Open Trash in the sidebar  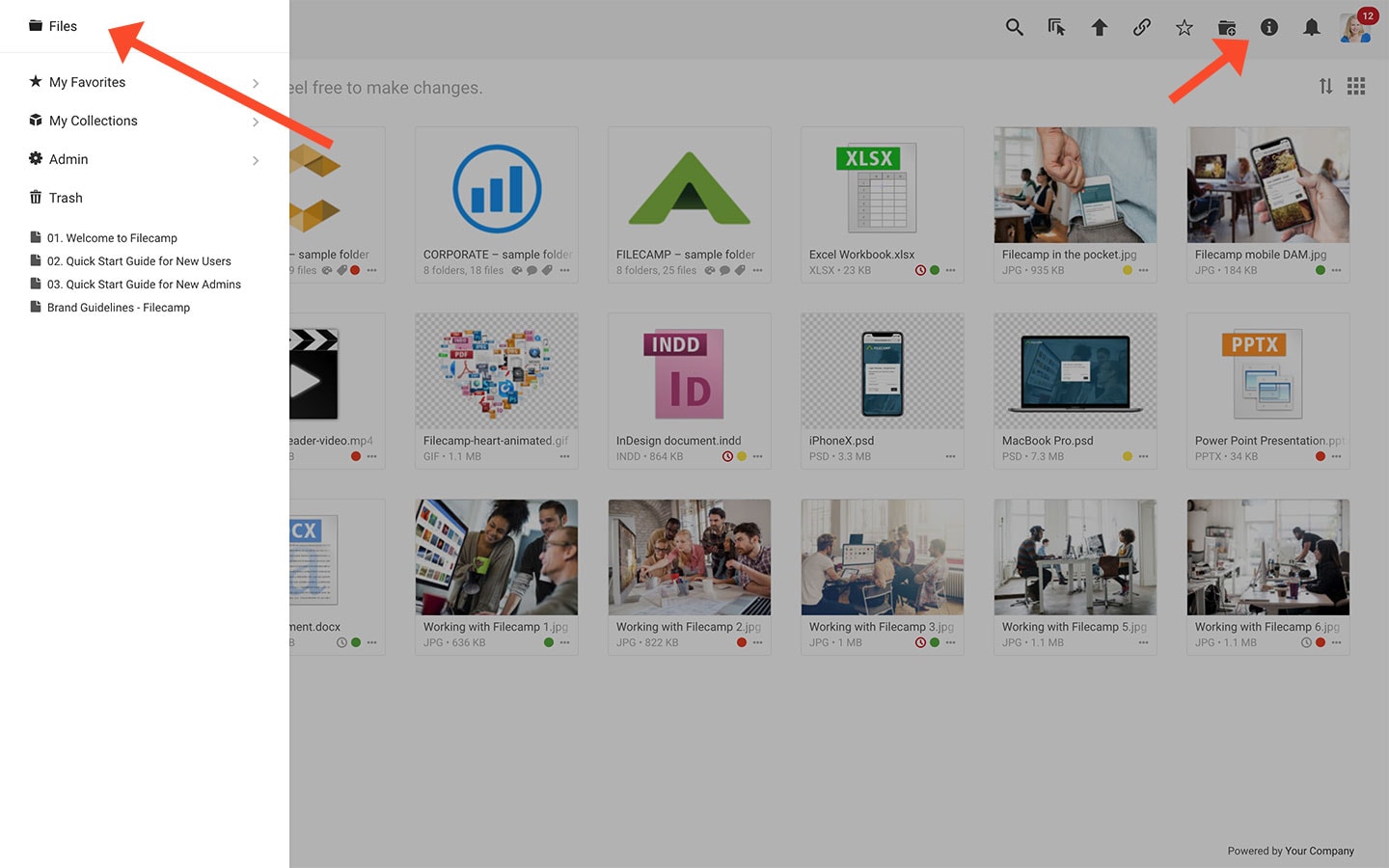point(66,198)
